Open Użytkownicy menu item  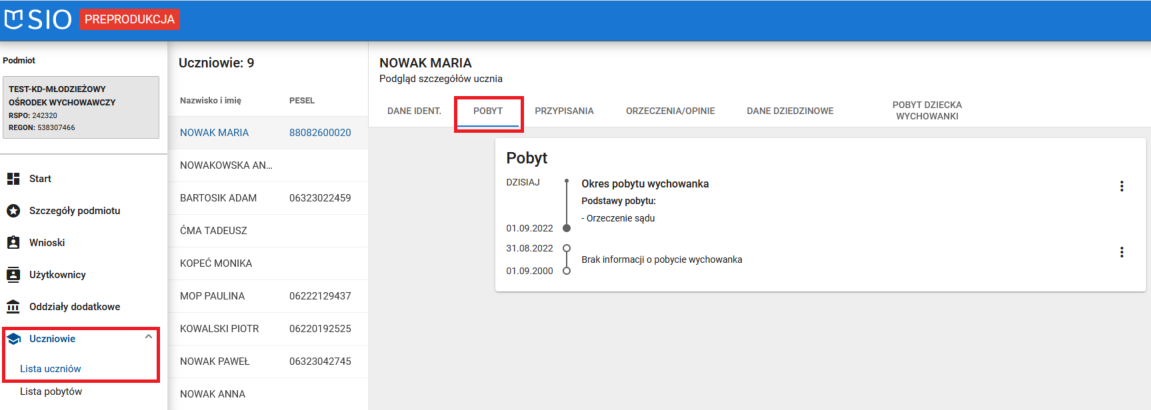click(x=57, y=274)
